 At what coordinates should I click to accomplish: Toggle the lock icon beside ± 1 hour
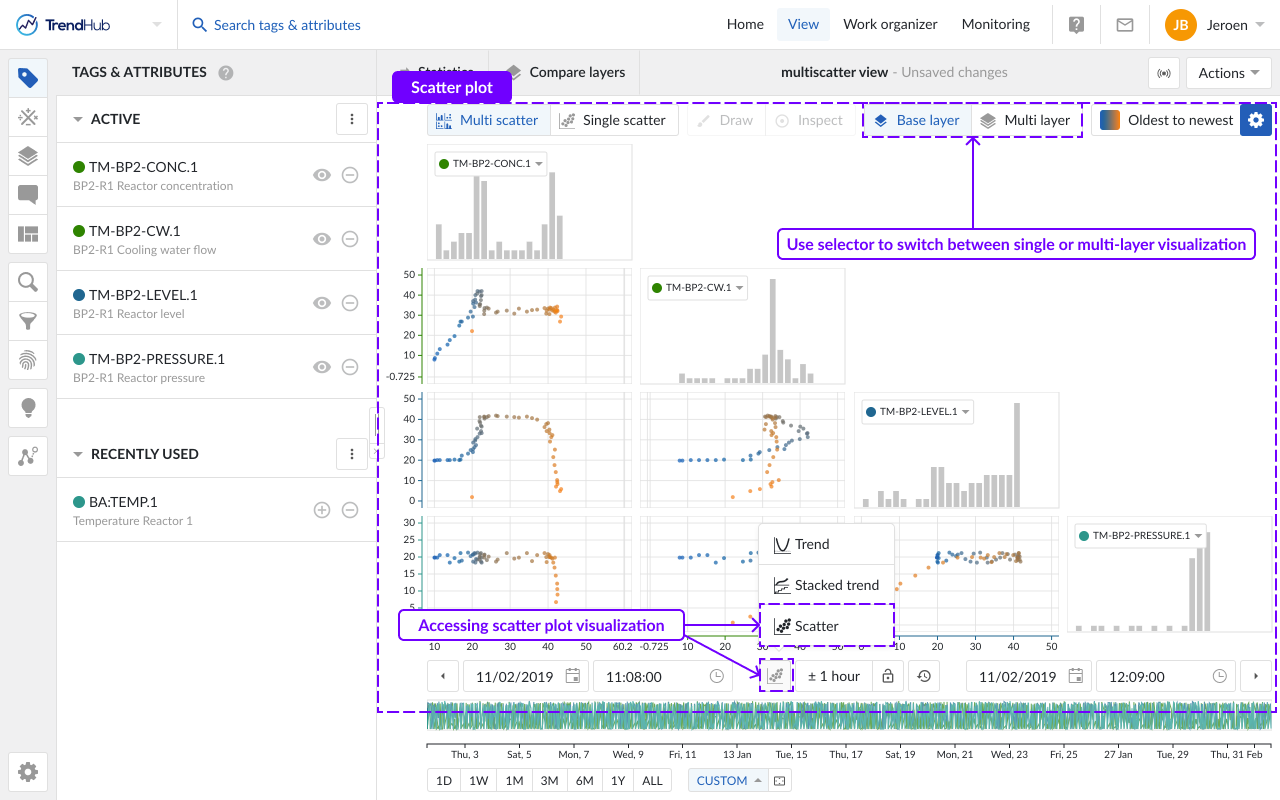click(888, 676)
